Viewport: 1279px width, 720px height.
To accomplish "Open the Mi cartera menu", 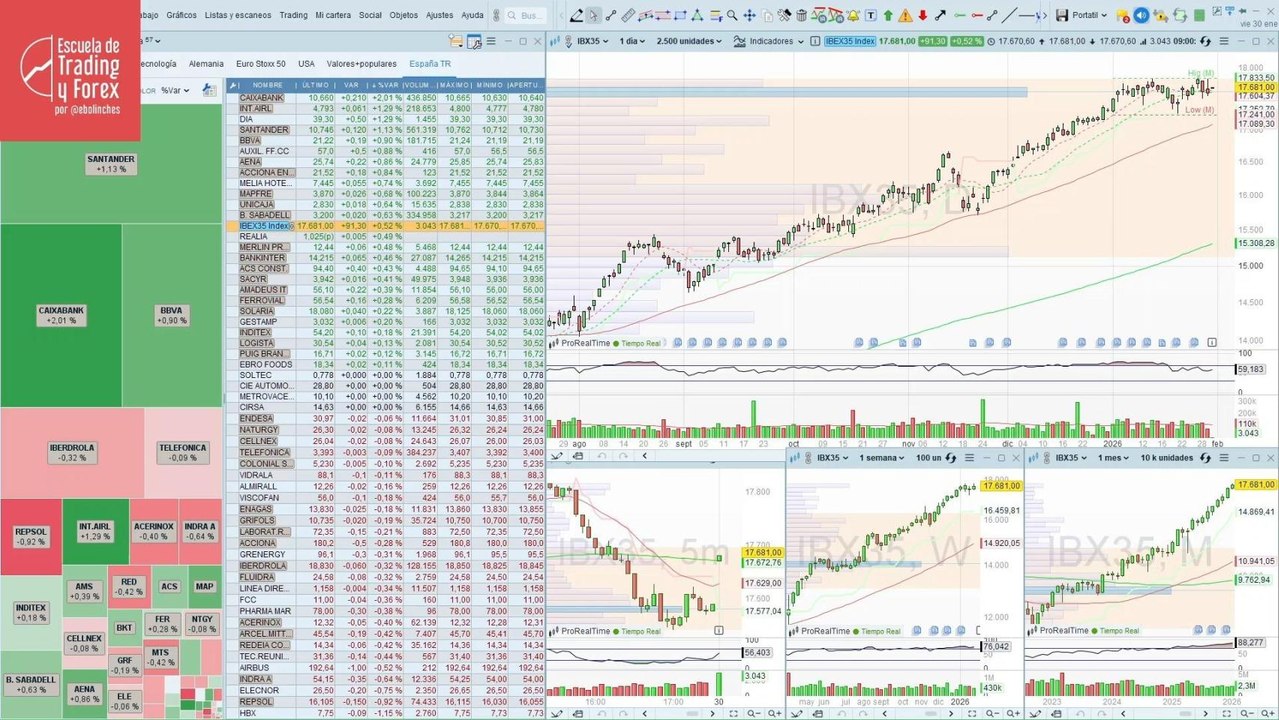I will pyautogui.click(x=333, y=16).
